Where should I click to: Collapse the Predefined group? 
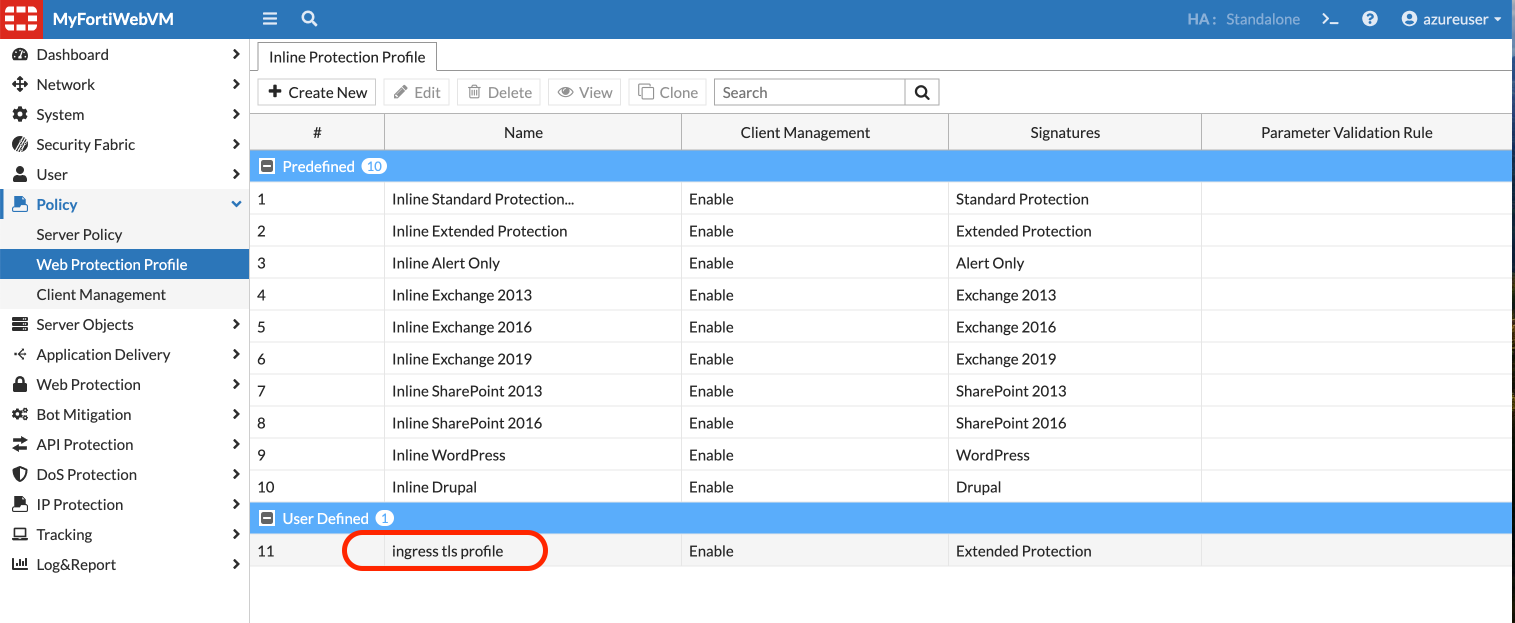tap(267, 166)
